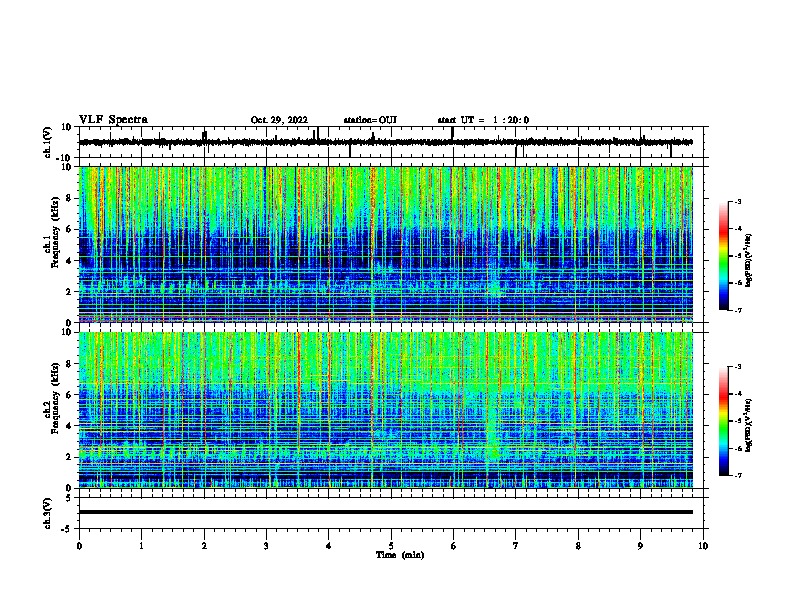Click the "ch.3(V)" axis label
The height and width of the screenshot is (612, 792).
pyautogui.click(x=48, y=513)
